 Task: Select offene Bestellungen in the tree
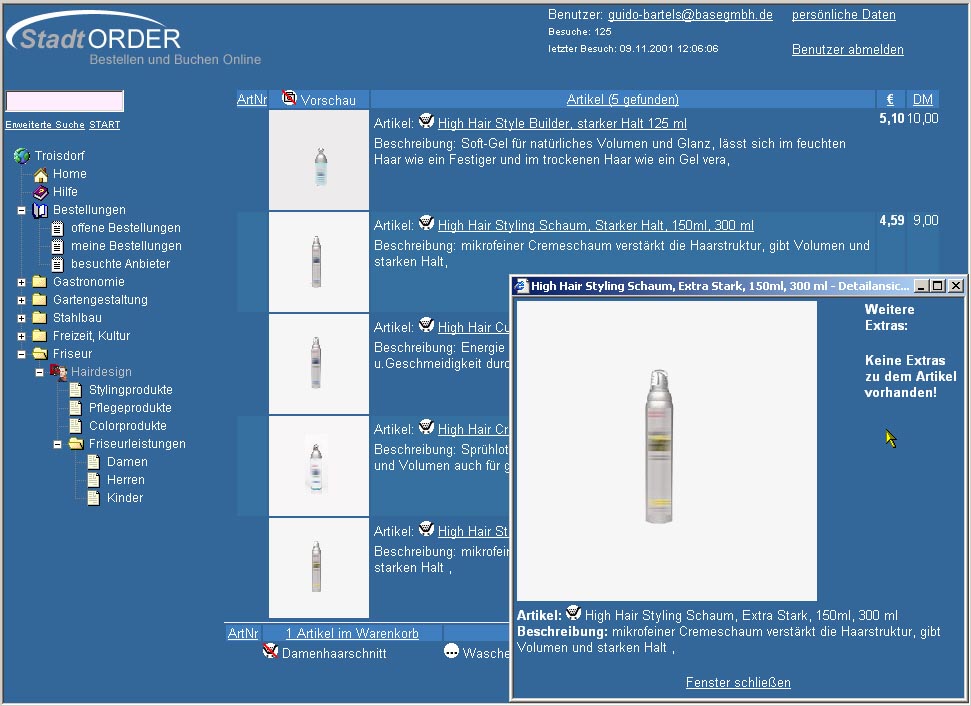pyautogui.click(x=125, y=228)
